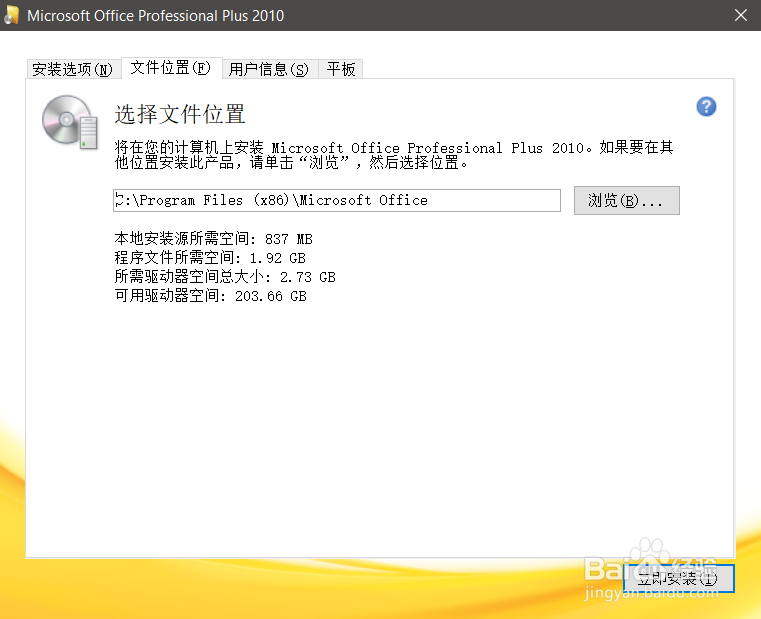Click the 浏览(B)... browse button

click(x=627, y=201)
